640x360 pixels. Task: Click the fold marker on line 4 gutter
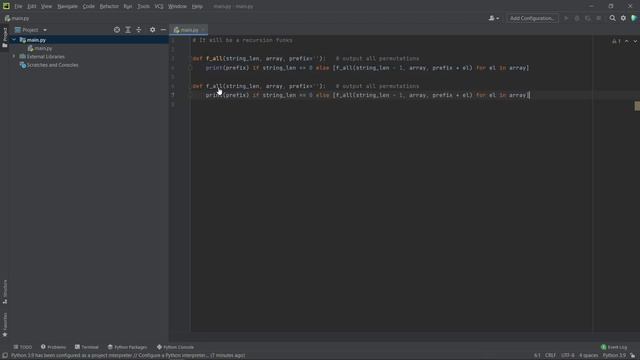tap(190, 68)
